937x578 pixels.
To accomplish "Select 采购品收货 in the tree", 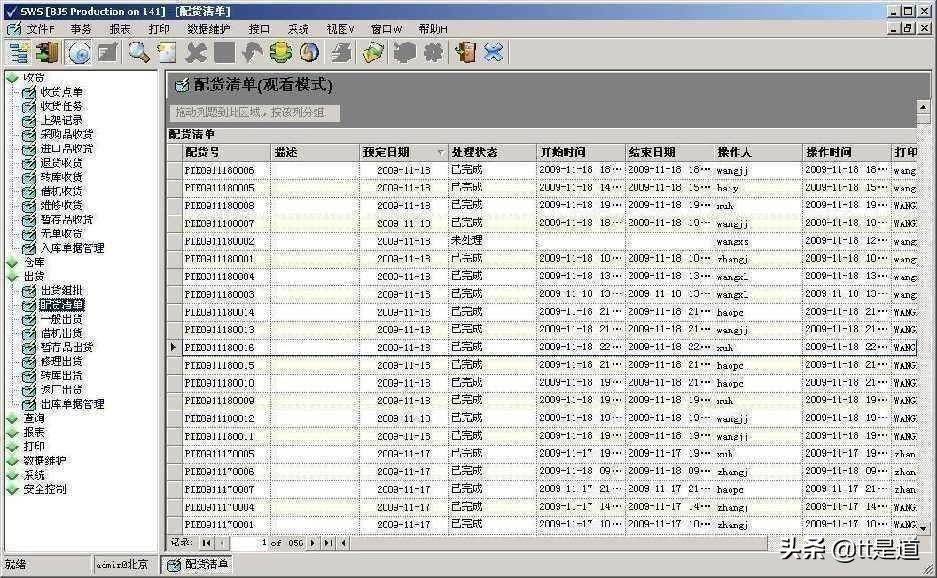I will click(67, 134).
